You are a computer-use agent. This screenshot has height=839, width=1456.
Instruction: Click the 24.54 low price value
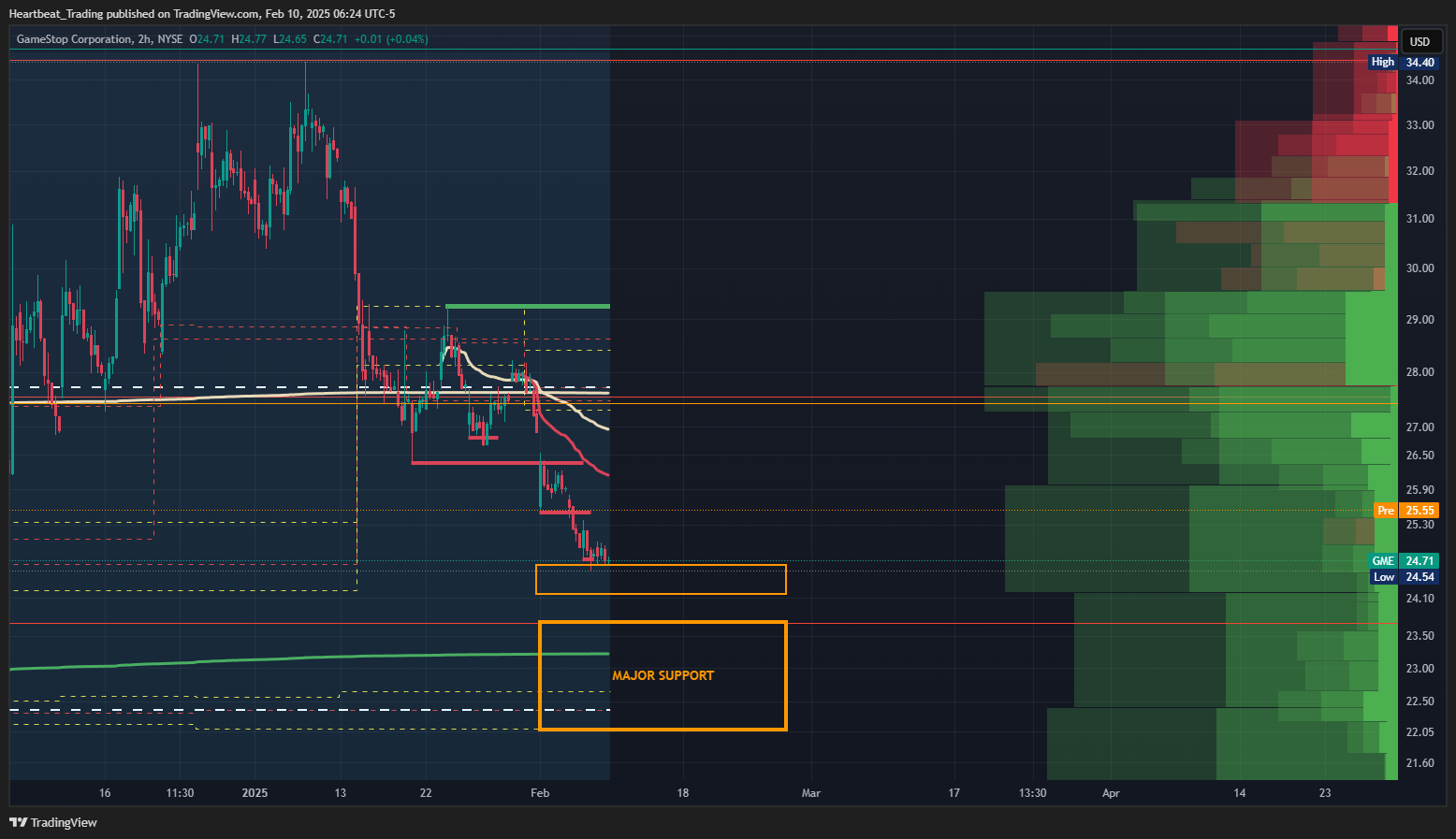pyautogui.click(x=1420, y=577)
